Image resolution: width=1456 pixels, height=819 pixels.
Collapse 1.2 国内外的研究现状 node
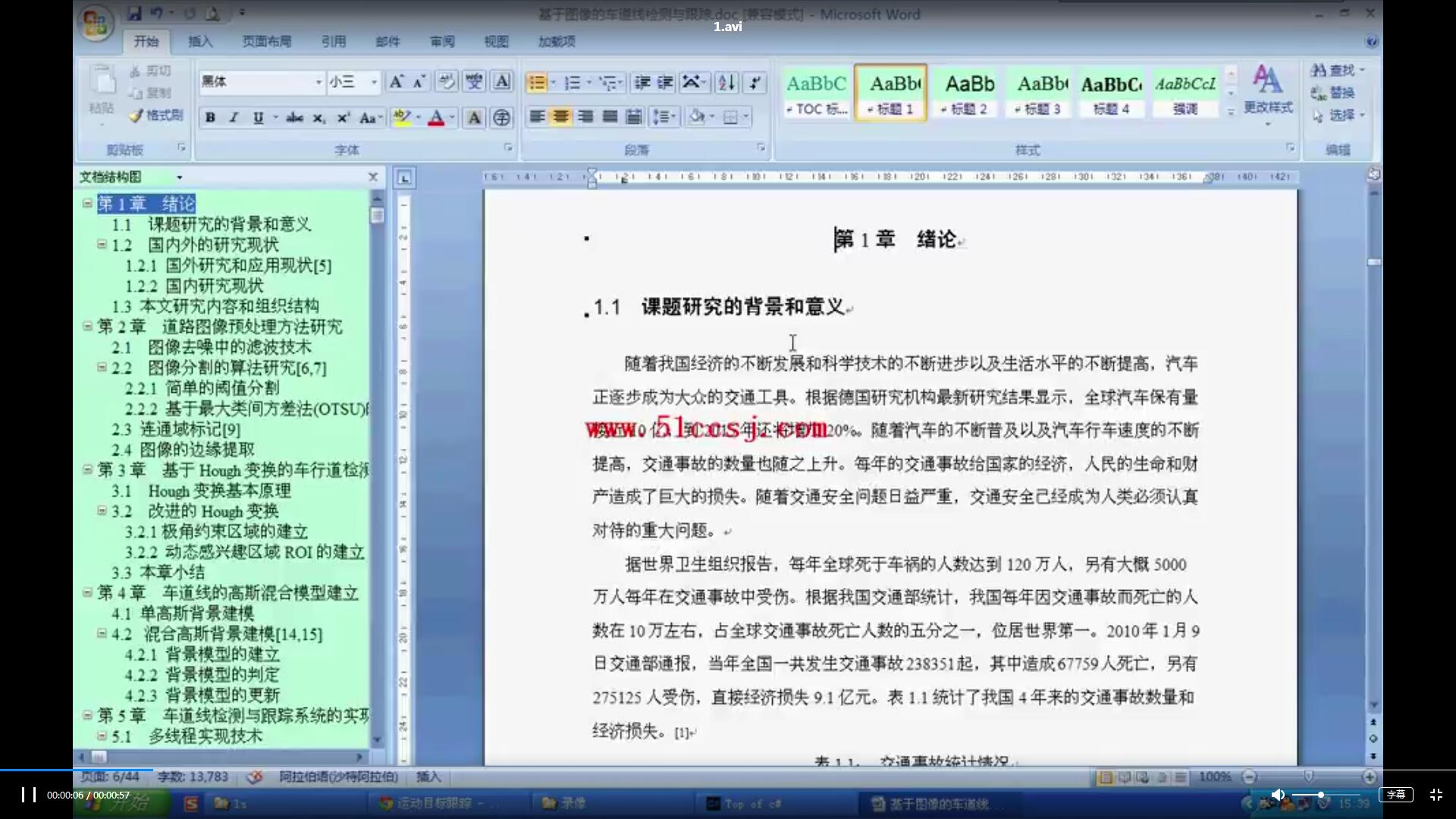pos(102,244)
